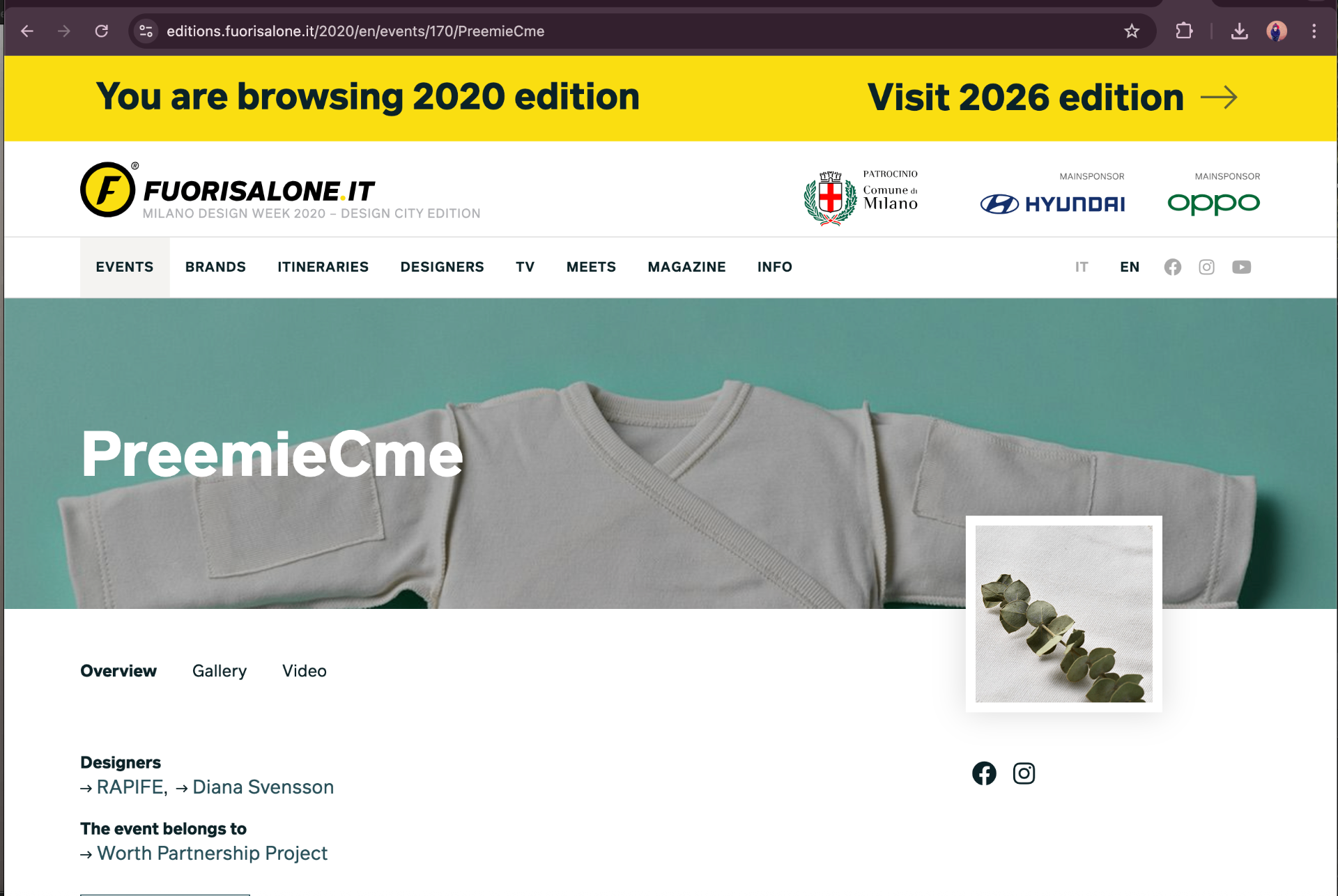This screenshot has width=1338, height=896.
Task: Bookmark this page using the star
Action: [1132, 31]
